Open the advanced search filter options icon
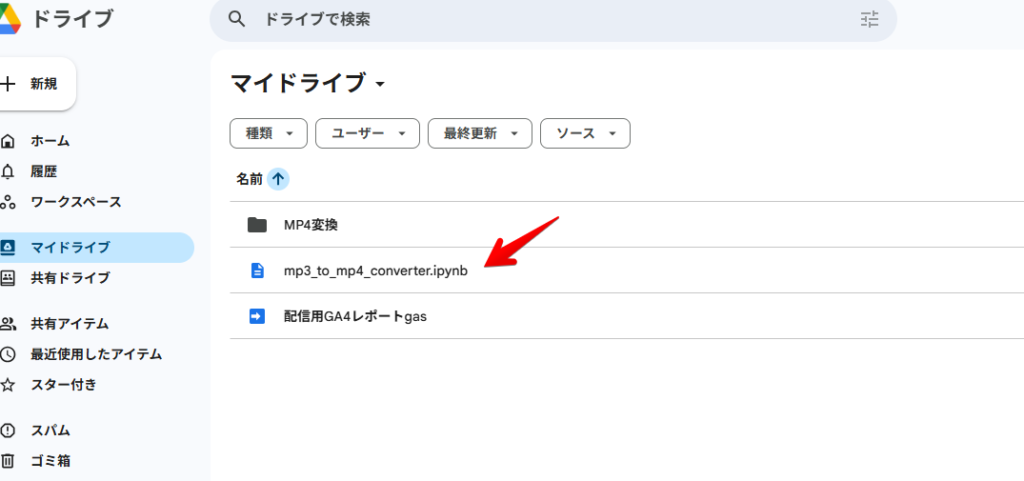 pyautogui.click(x=869, y=19)
